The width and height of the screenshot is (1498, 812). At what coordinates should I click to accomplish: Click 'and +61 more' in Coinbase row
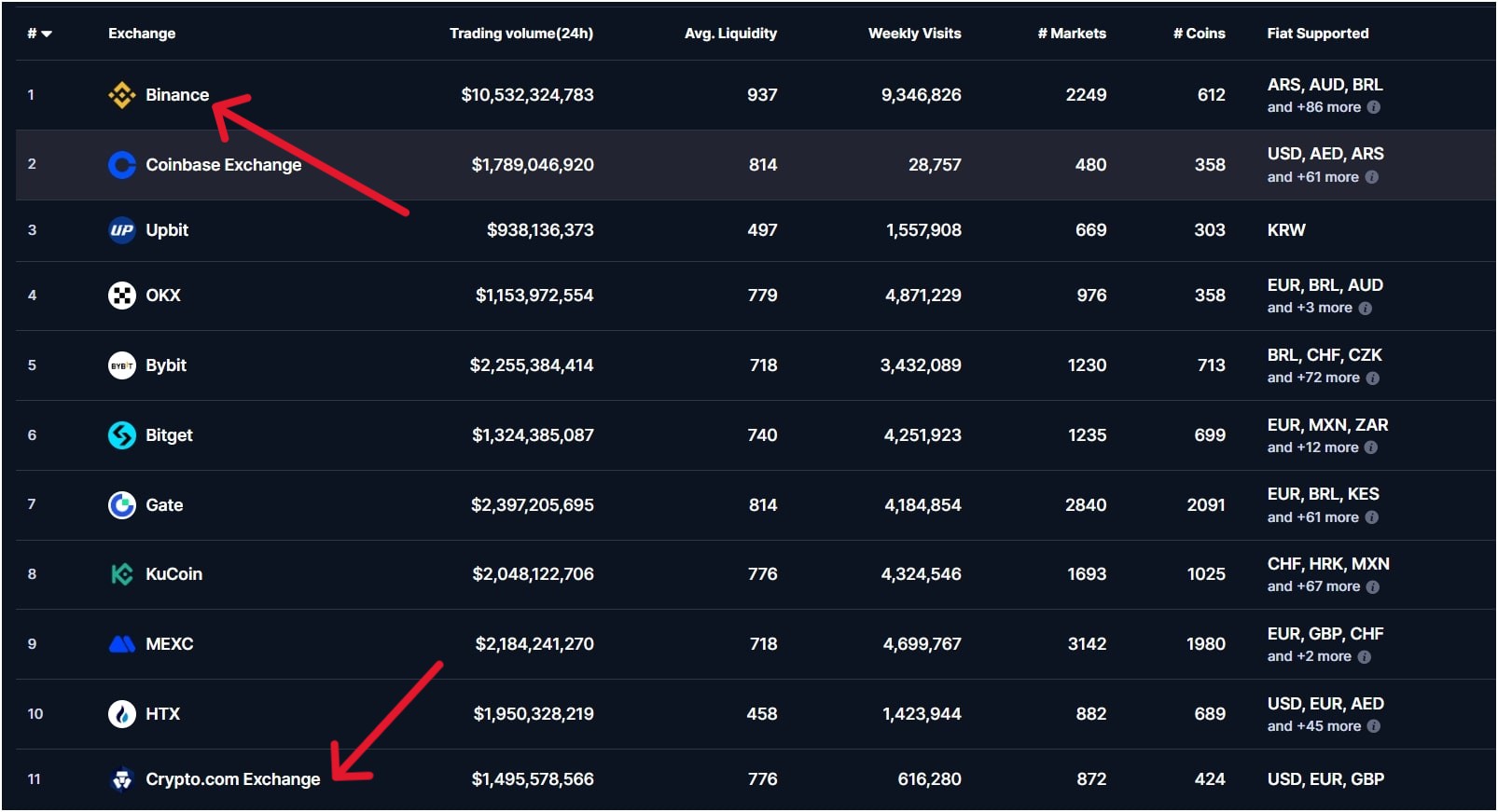click(x=1313, y=177)
